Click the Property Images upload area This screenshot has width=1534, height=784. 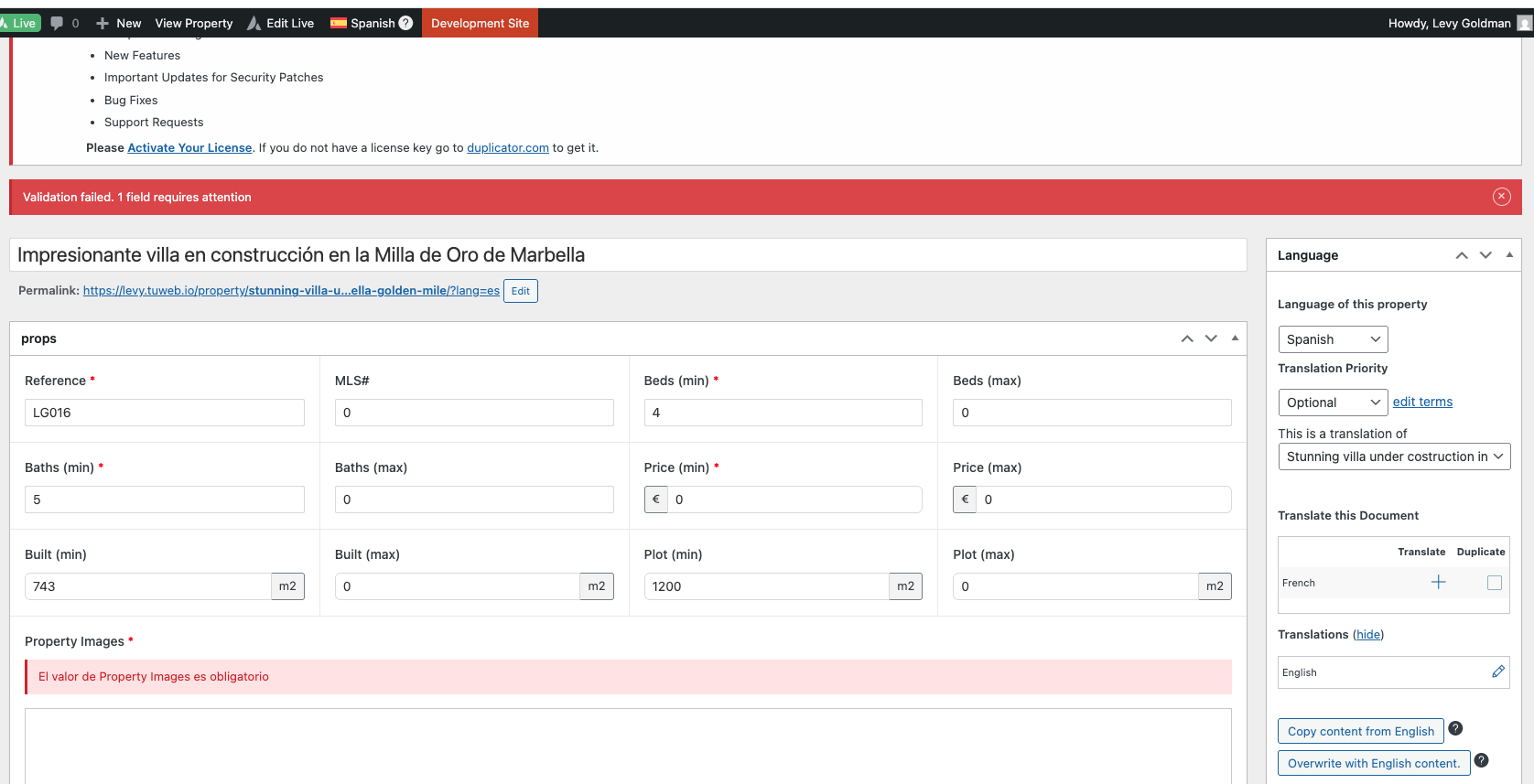tap(628, 746)
